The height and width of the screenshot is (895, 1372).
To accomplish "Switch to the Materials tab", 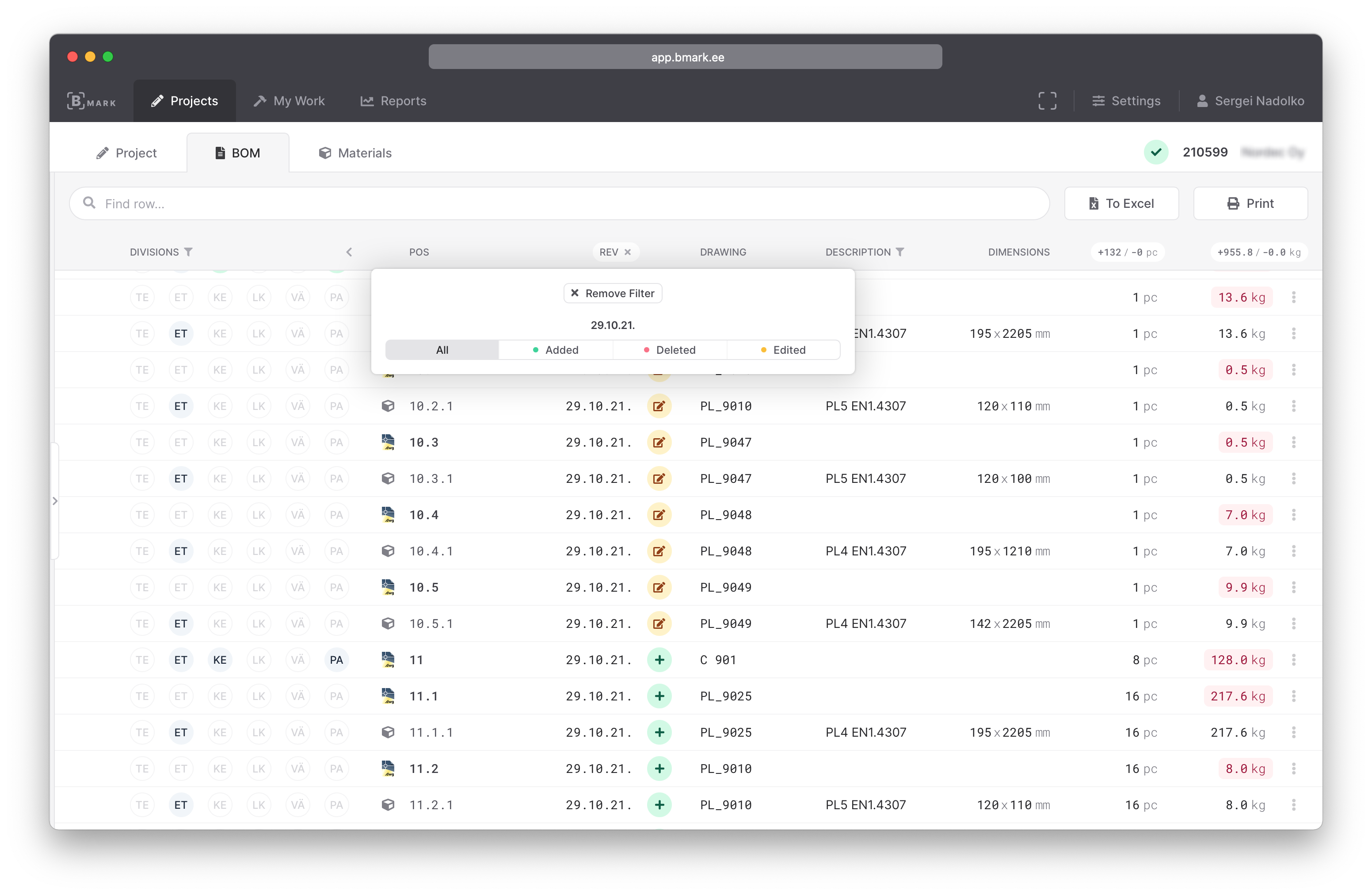I will pyautogui.click(x=354, y=153).
